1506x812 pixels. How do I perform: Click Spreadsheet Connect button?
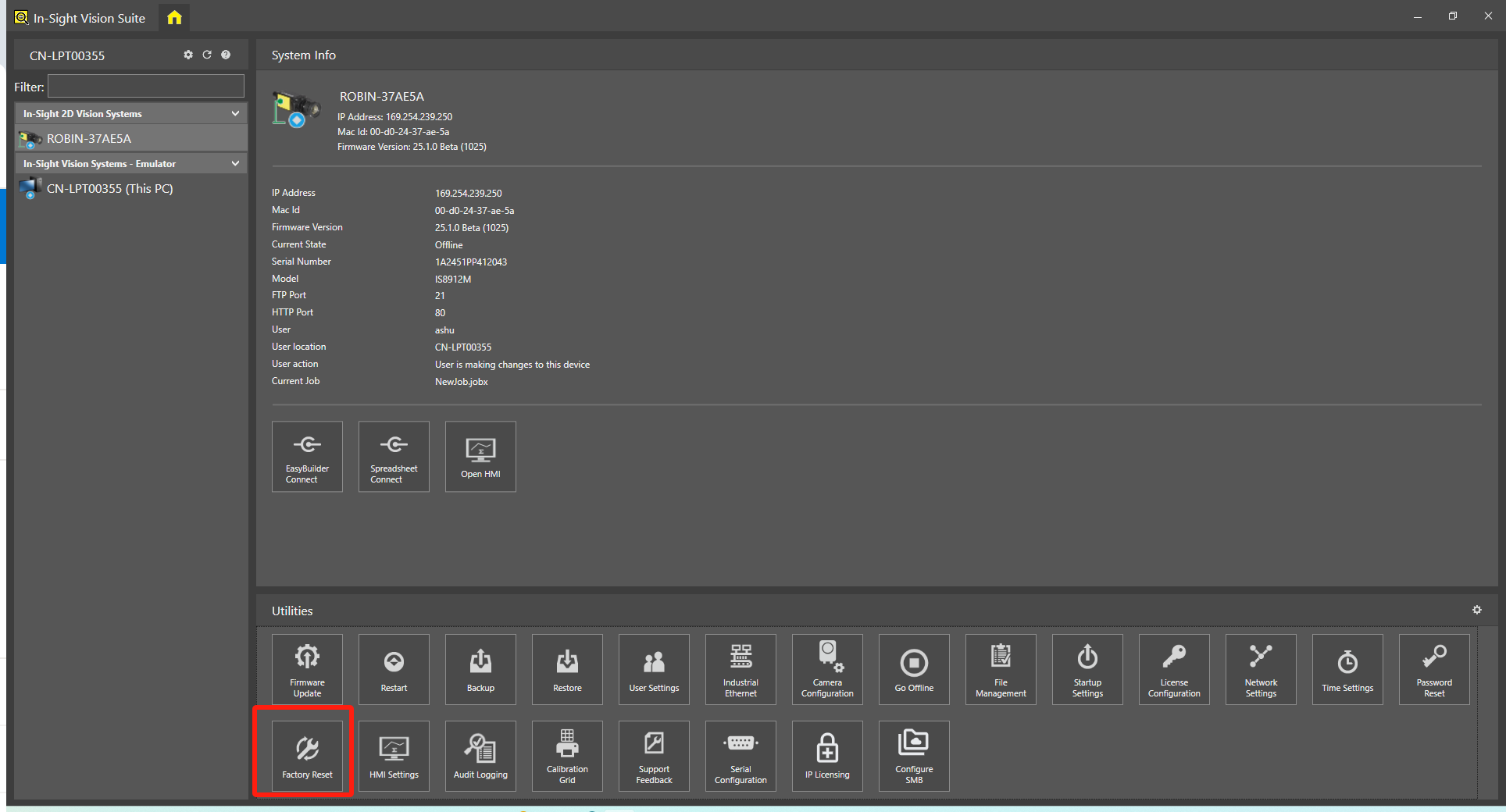pos(394,457)
